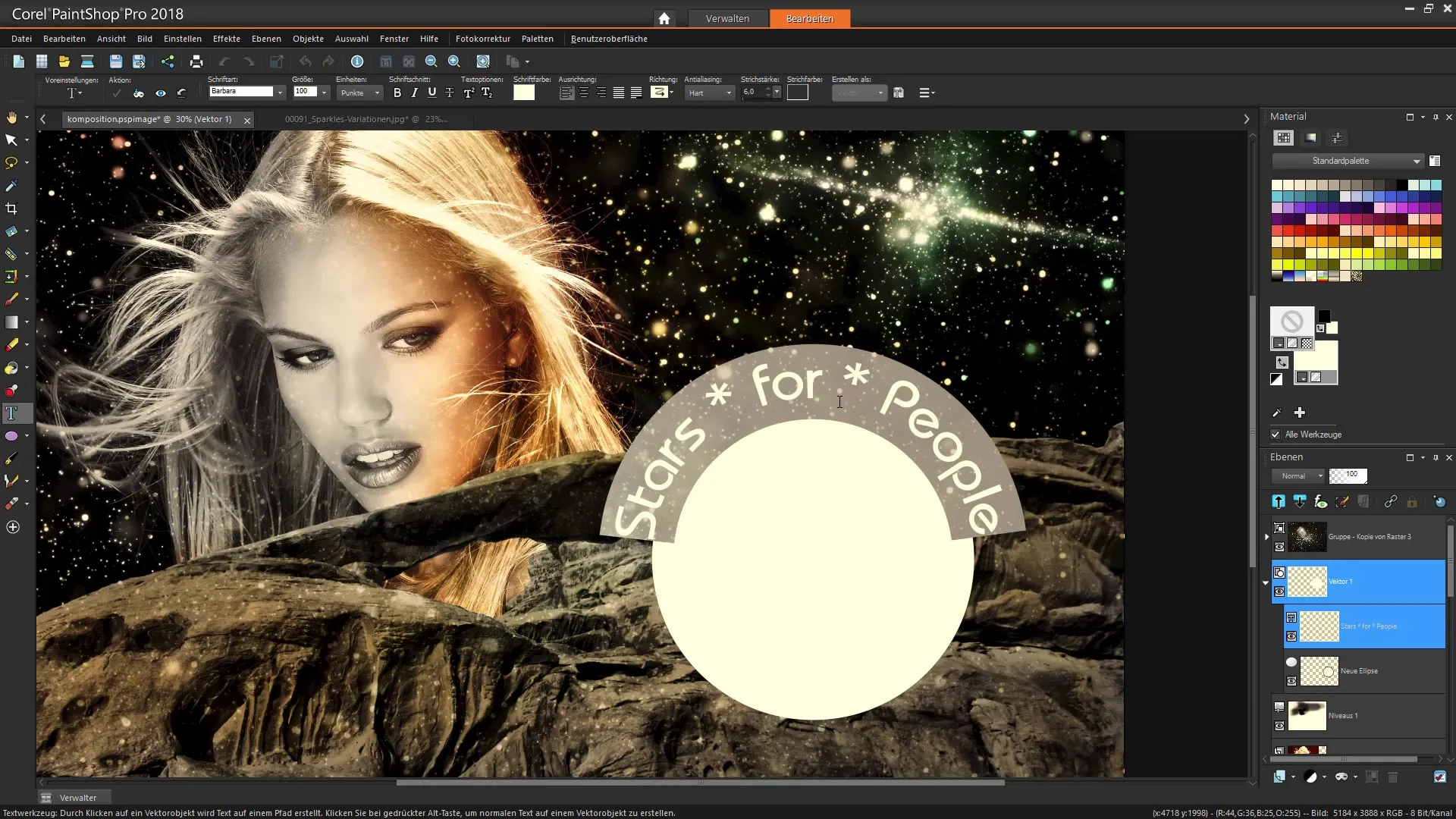Click the Share icon in toolbar

[168, 61]
